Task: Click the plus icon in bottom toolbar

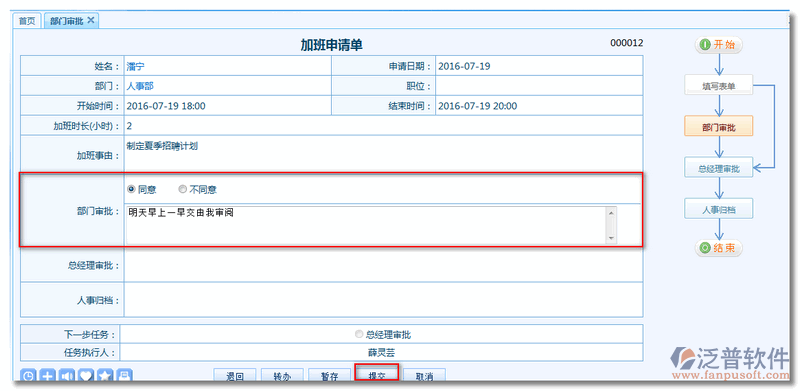Action: (47, 376)
